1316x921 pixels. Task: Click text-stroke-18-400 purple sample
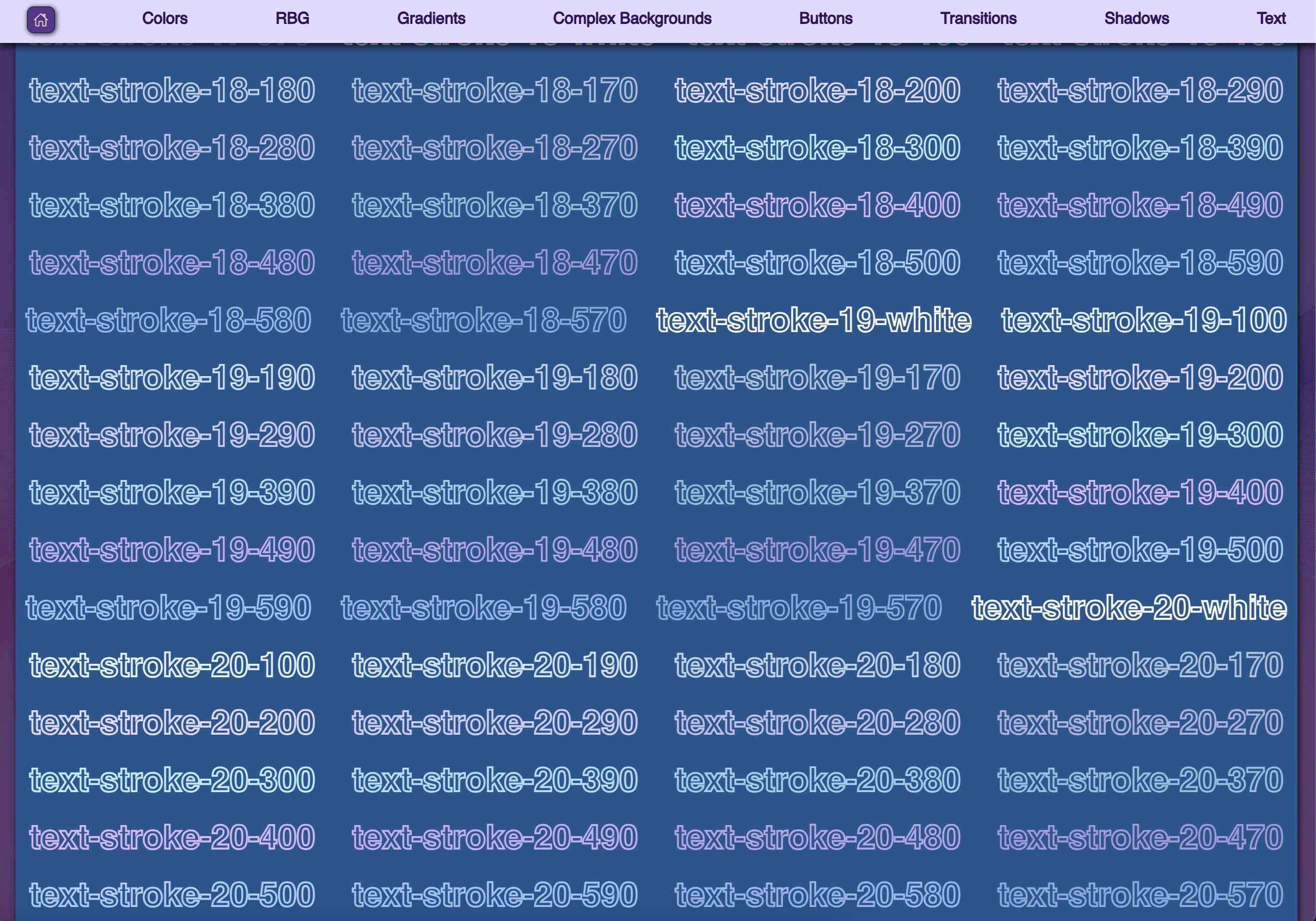(x=817, y=205)
